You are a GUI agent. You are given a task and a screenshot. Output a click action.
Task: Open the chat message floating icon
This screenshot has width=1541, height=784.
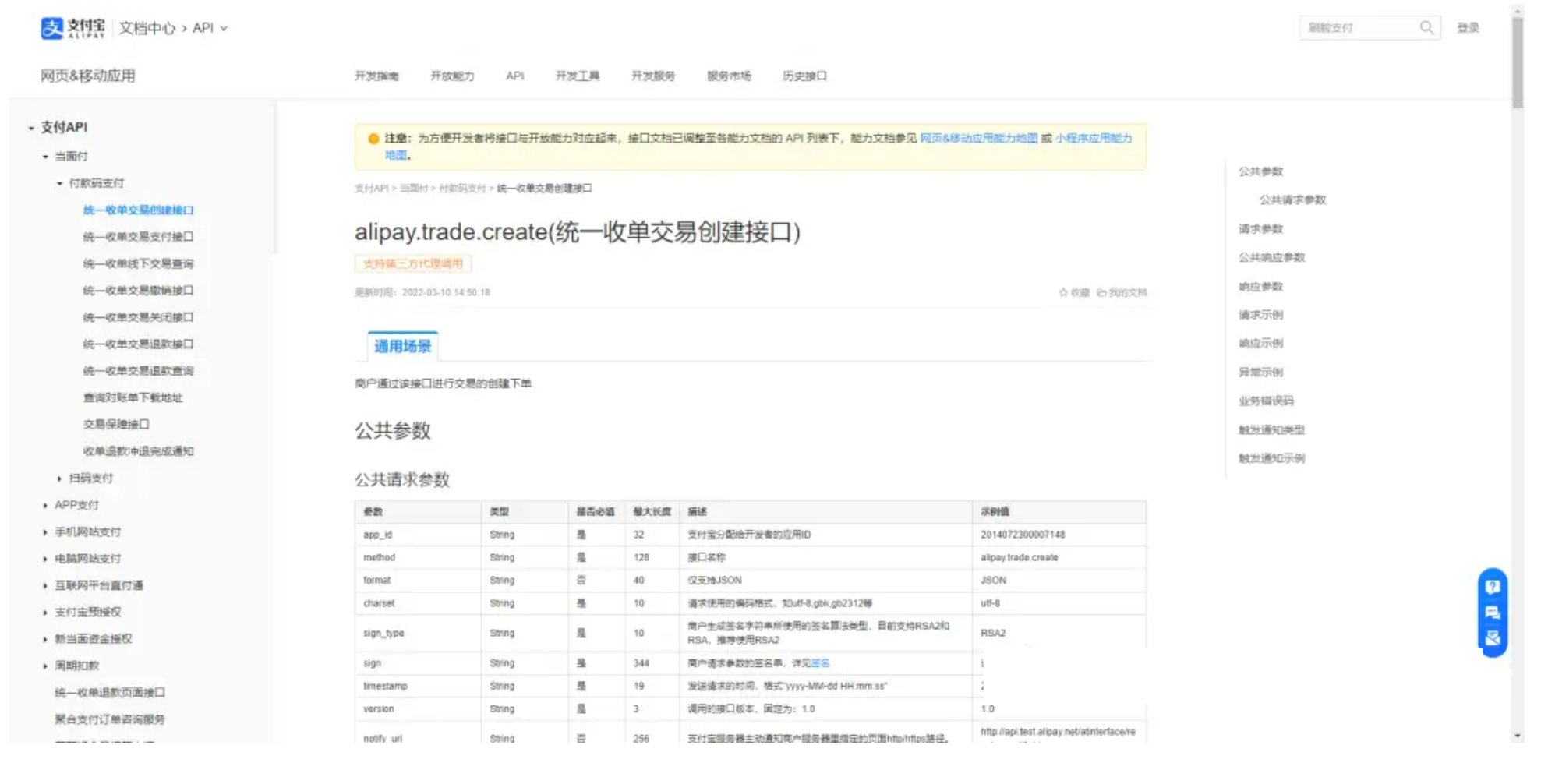[1492, 613]
